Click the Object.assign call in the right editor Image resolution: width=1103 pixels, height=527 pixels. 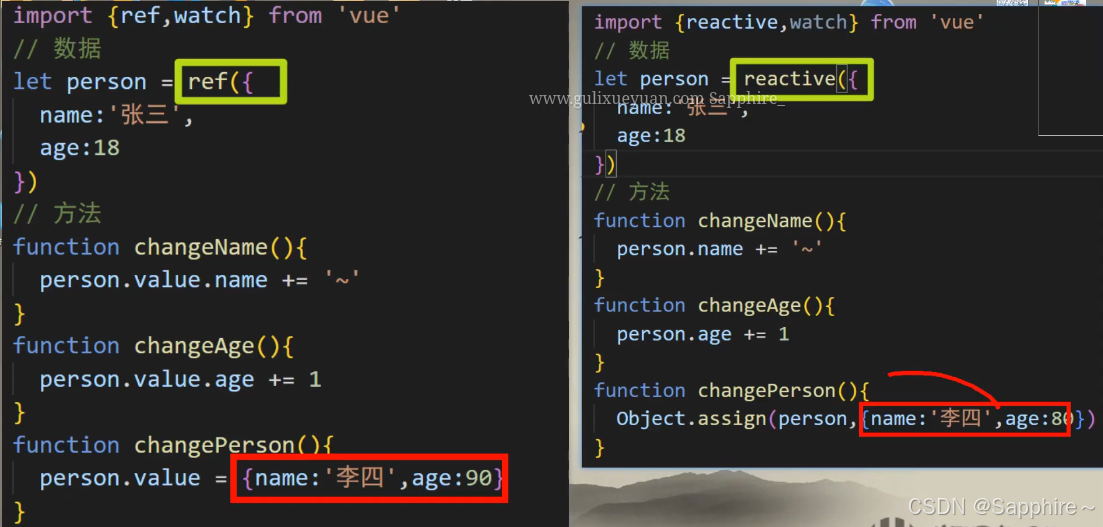pyautogui.click(x=692, y=419)
